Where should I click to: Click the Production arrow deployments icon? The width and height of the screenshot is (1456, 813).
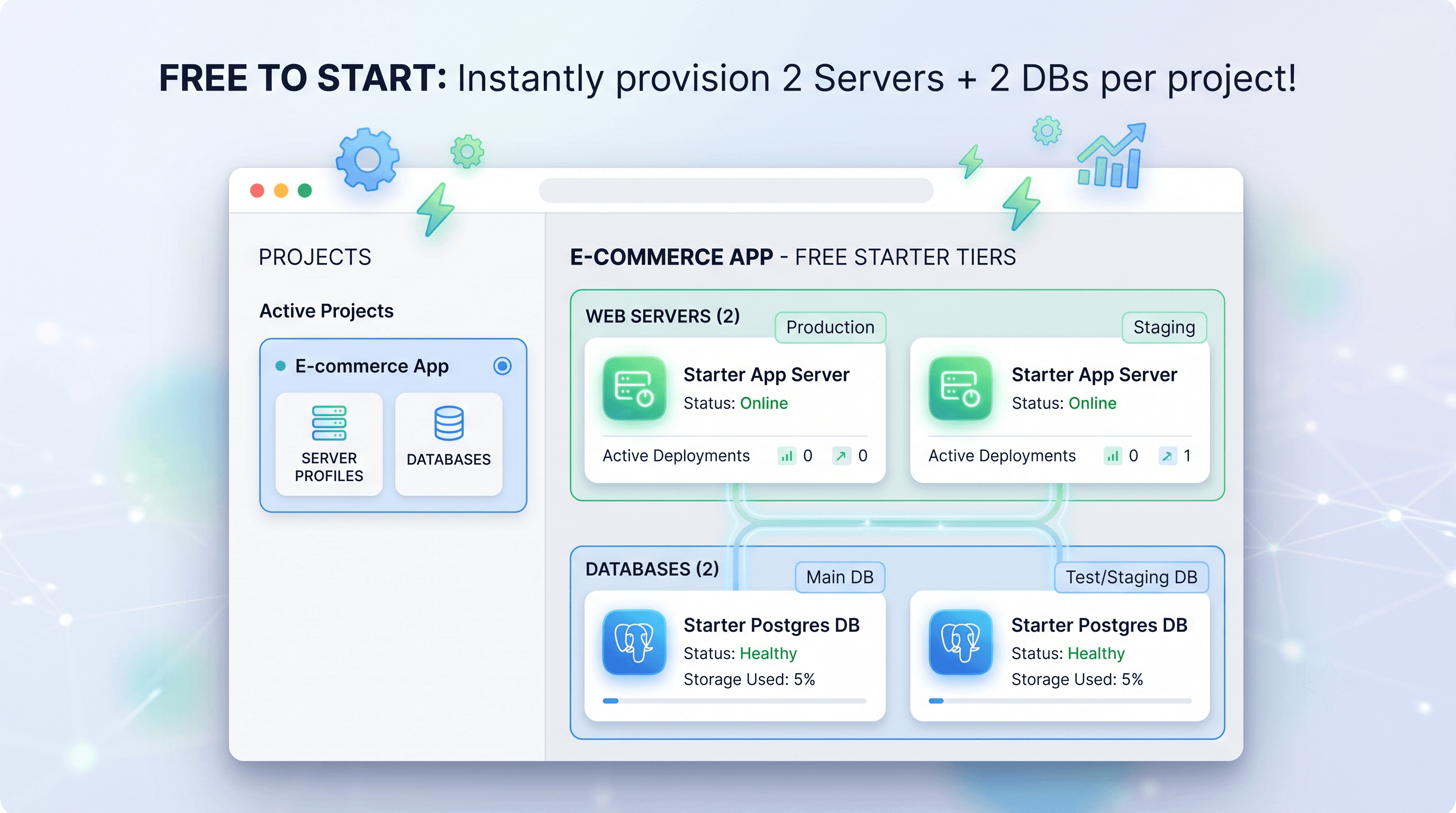click(841, 456)
